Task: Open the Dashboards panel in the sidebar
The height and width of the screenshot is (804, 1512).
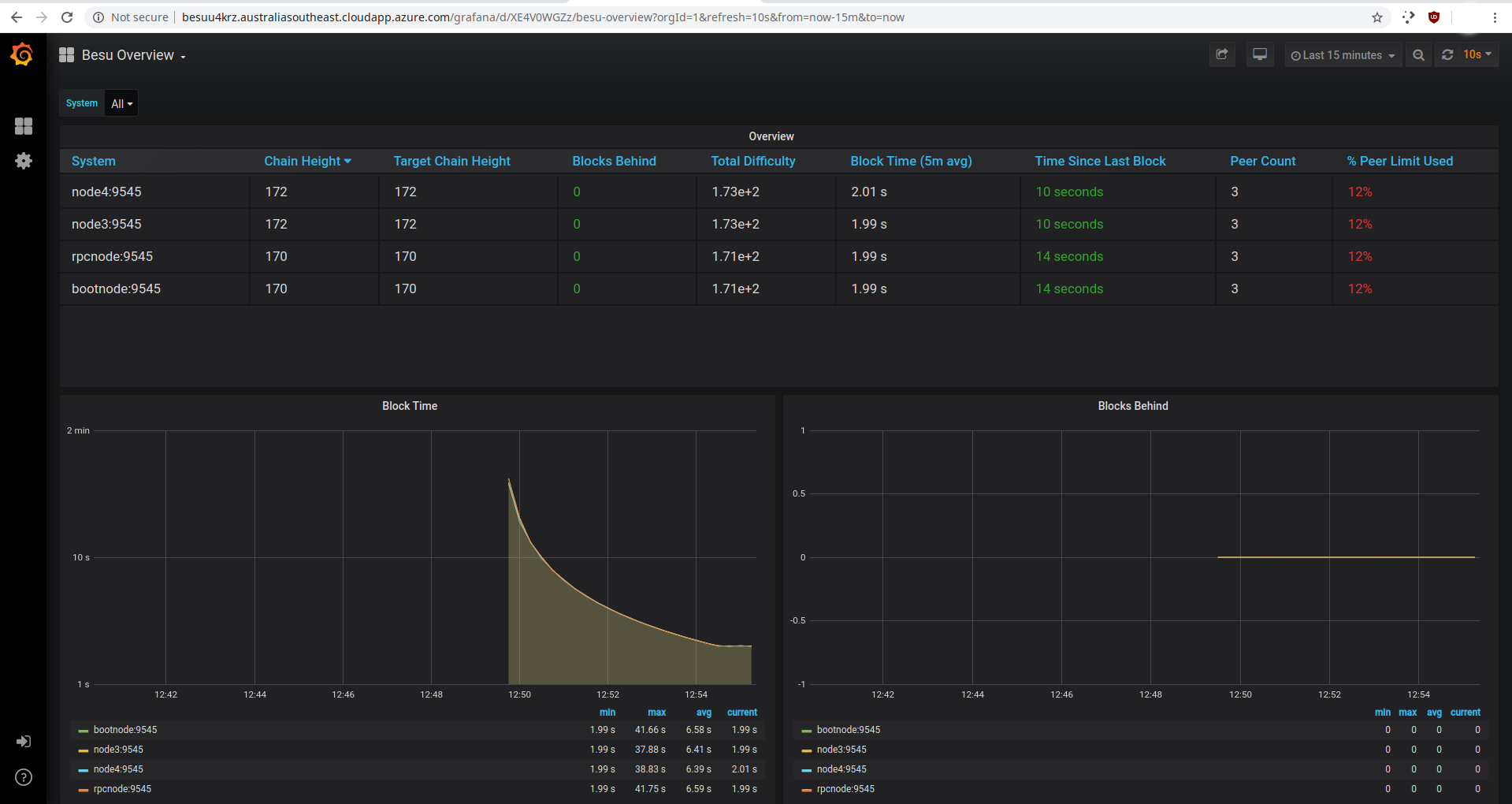Action: (24, 126)
